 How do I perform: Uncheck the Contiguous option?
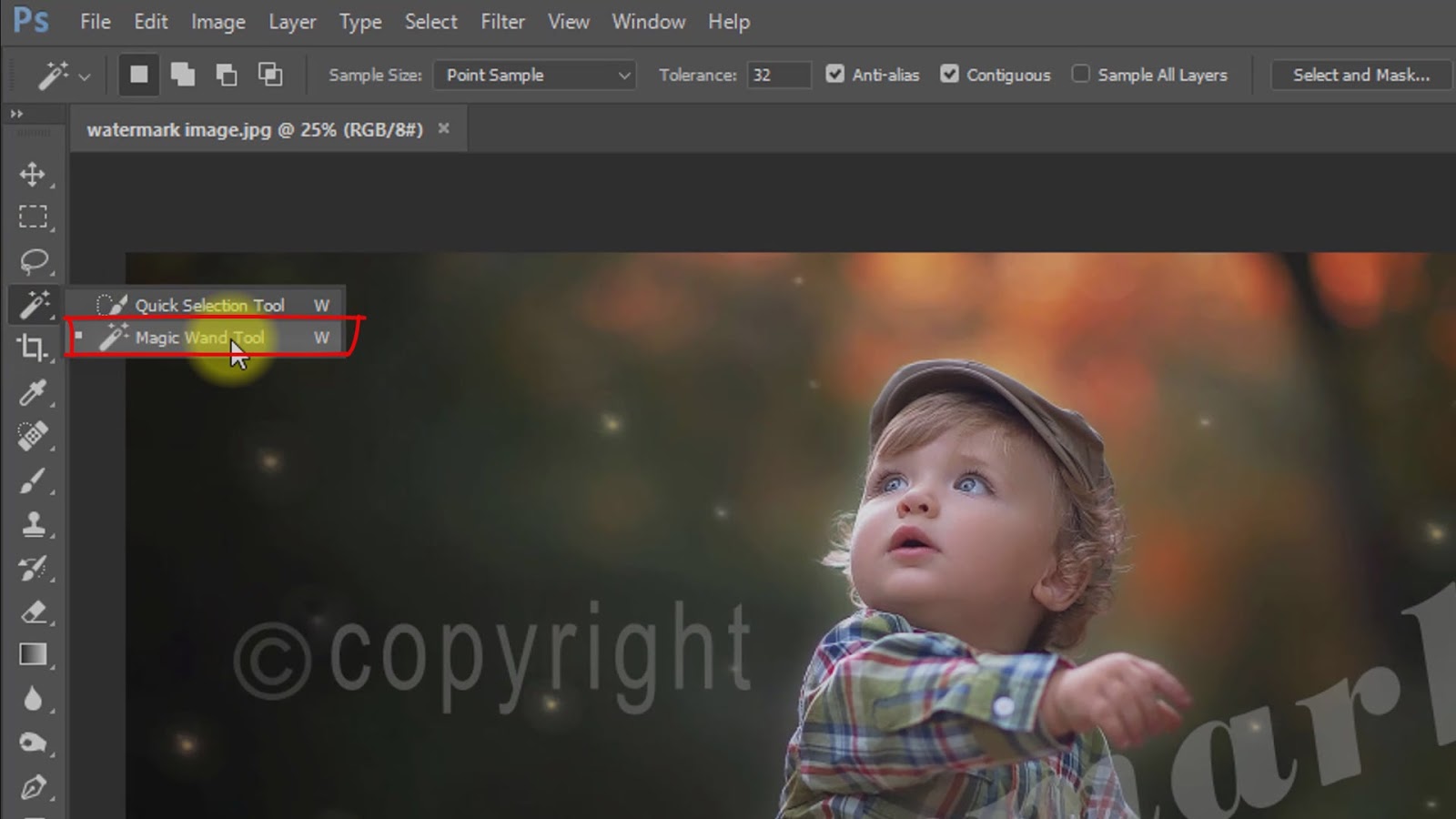pyautogui.click(x=952, y=75)
